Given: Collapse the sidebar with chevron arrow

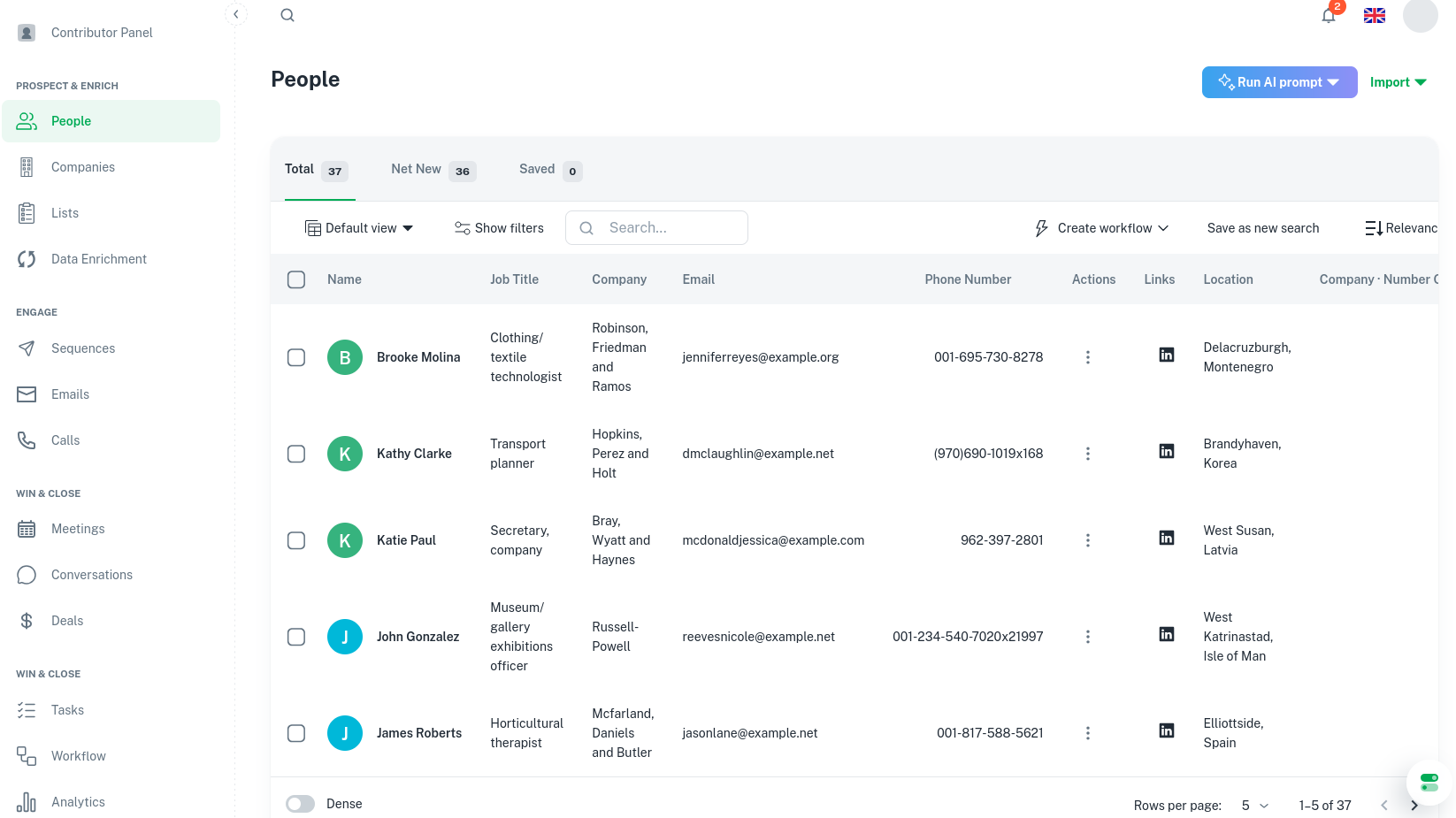Looking at the screenshot, I should click(235, 14).
